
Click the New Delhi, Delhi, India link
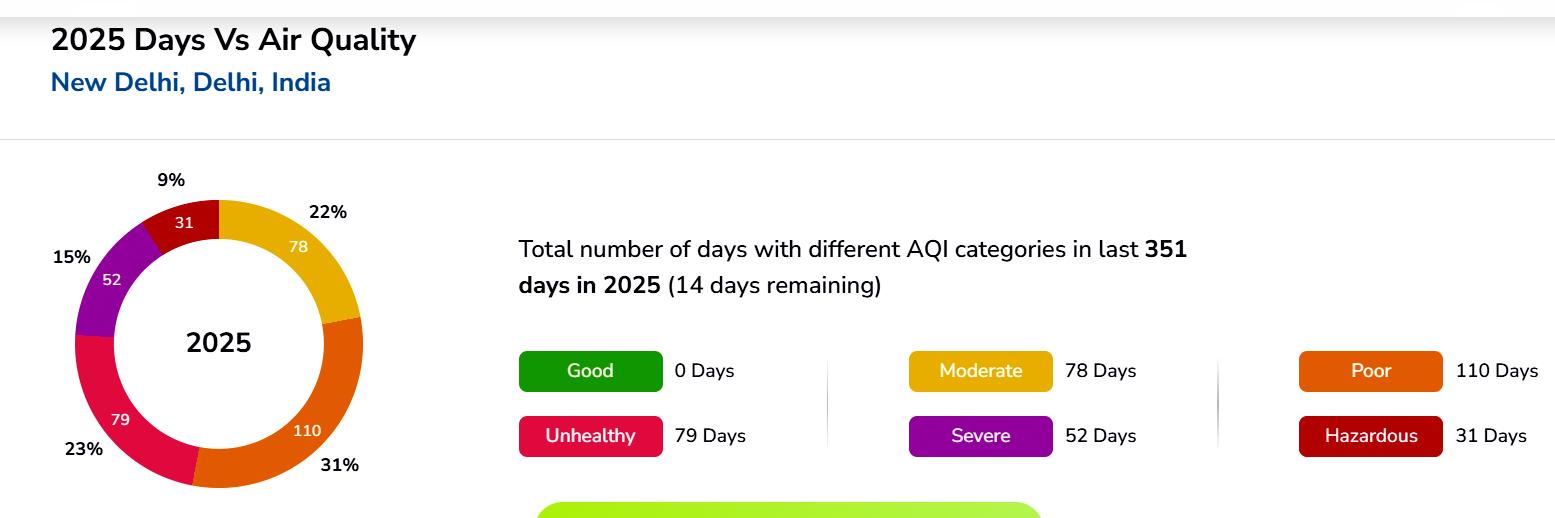pos(190,82)
